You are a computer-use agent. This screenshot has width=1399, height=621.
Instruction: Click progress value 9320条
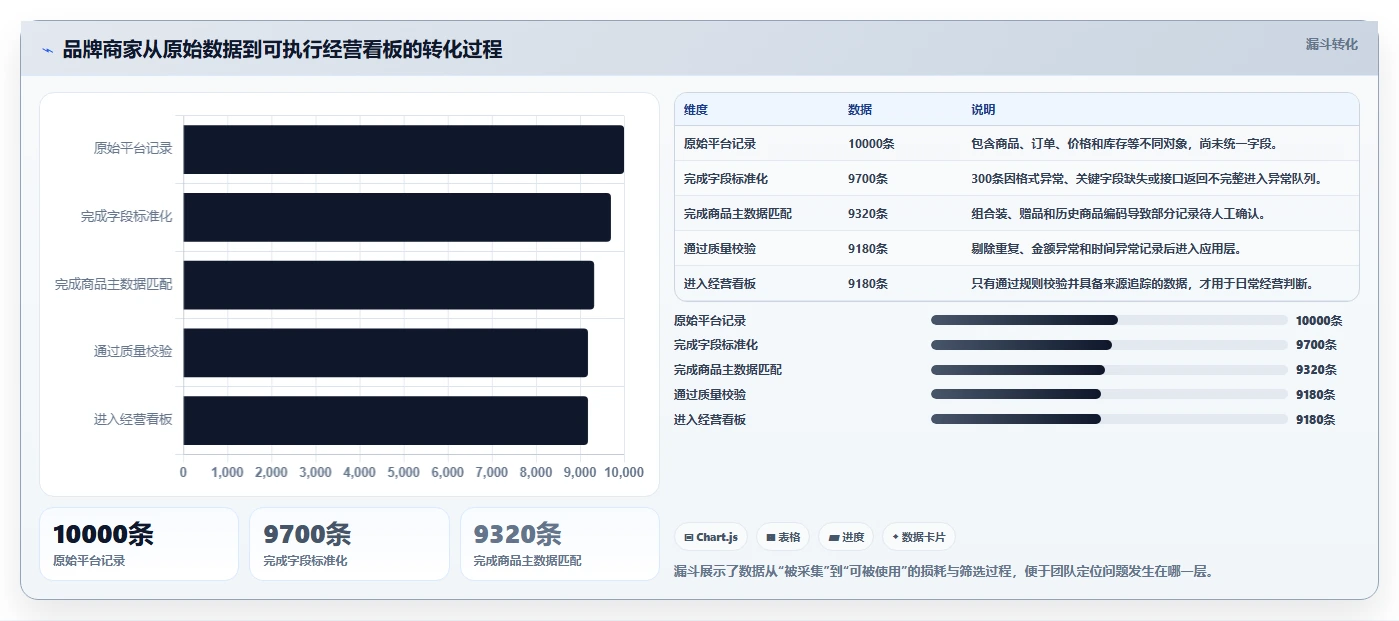point(1316,370)
